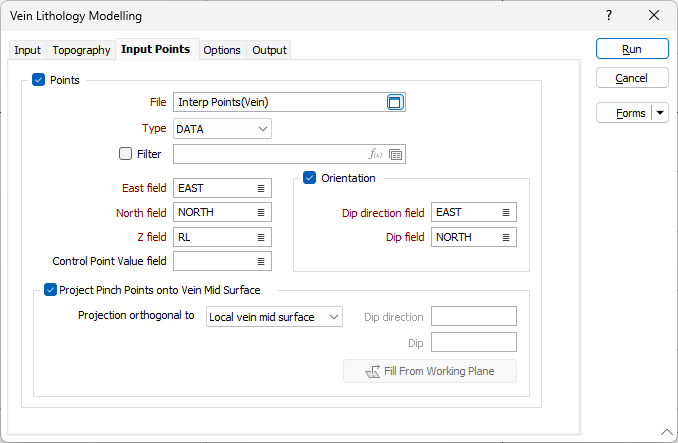
Task: Toggle Project Pinch Points onto Vein Mid Surface
Action: [51, 290]
